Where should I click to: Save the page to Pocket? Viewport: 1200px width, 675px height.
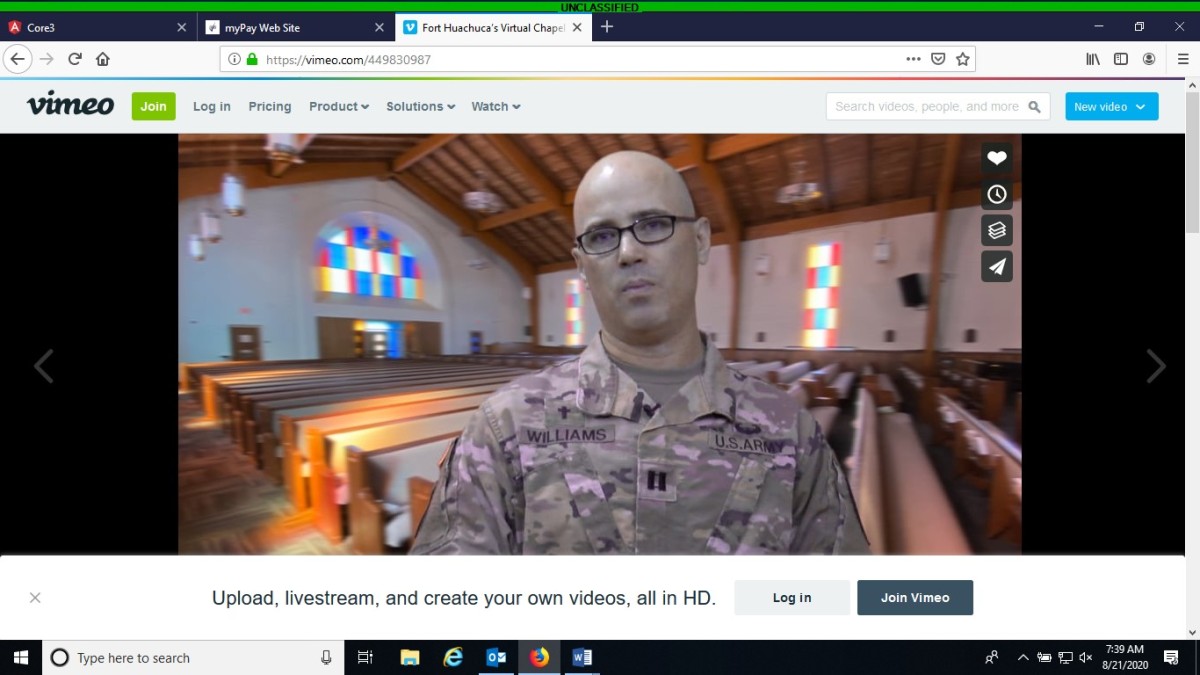(938, 59)
